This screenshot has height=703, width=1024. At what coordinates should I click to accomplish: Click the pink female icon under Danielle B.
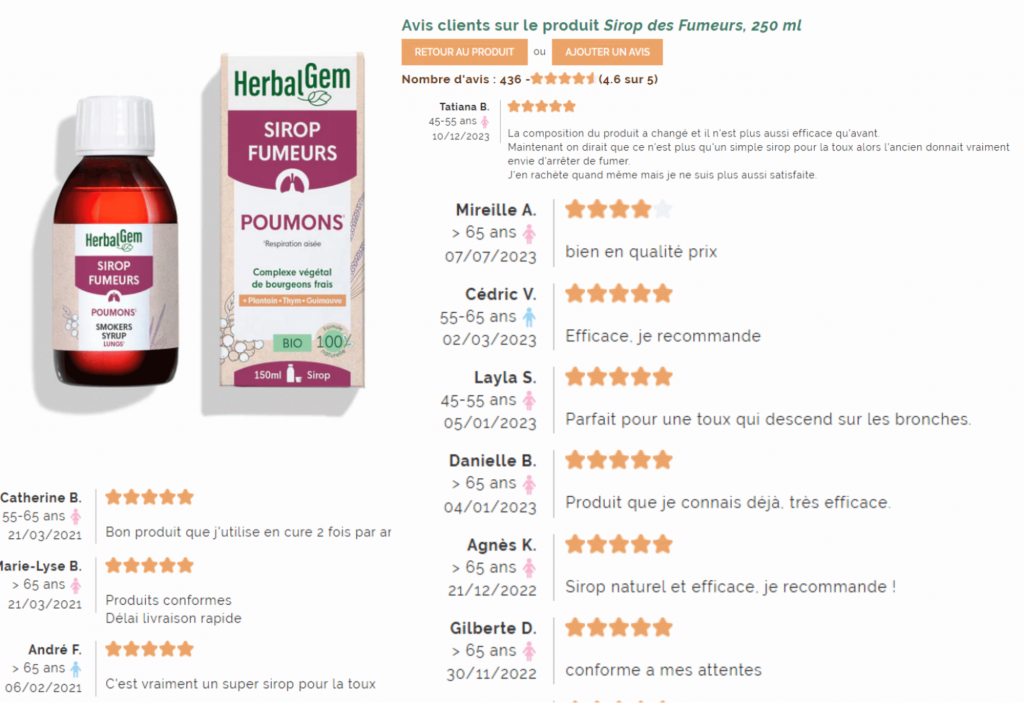530,484
